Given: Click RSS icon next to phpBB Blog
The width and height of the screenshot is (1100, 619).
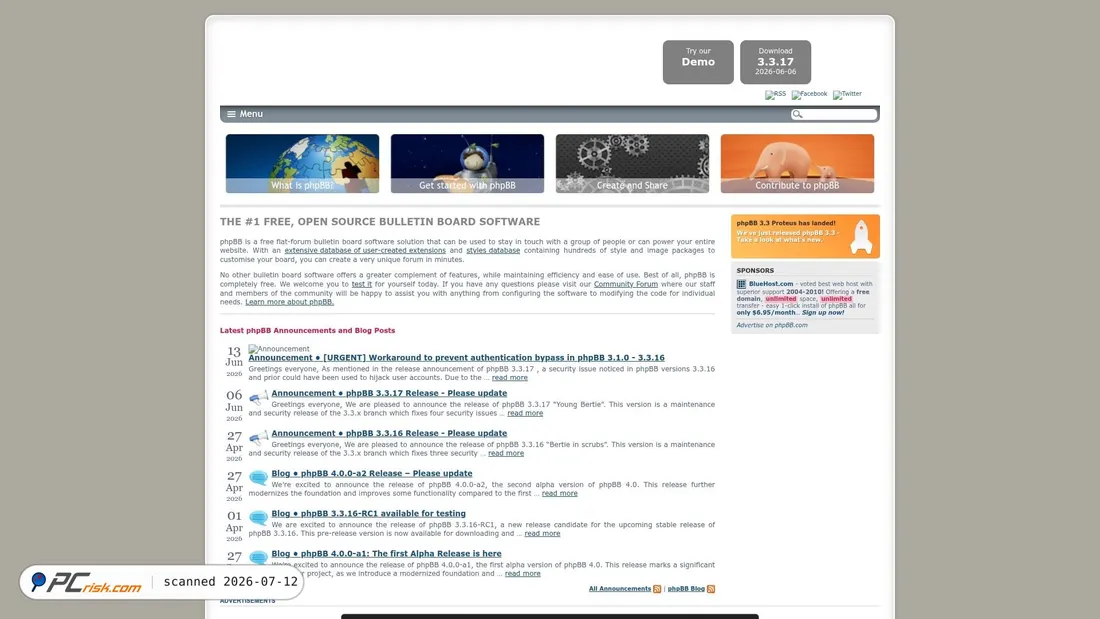Looking at the screenshot, I should pos(711,589).
